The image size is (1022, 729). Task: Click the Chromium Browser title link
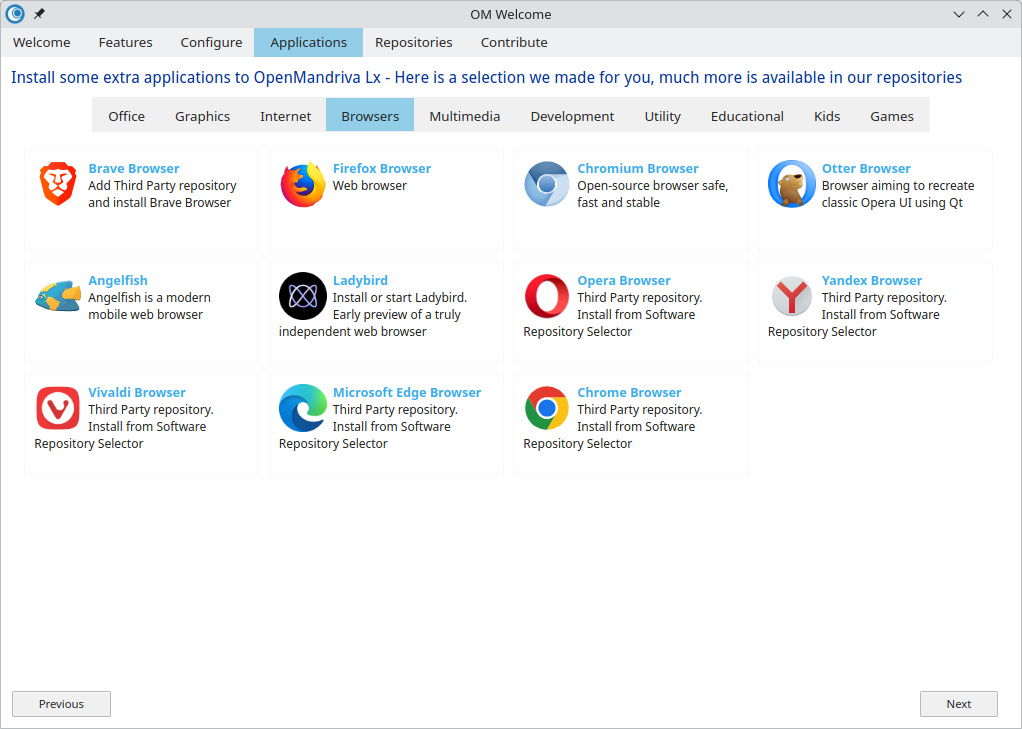pos(638,168)
